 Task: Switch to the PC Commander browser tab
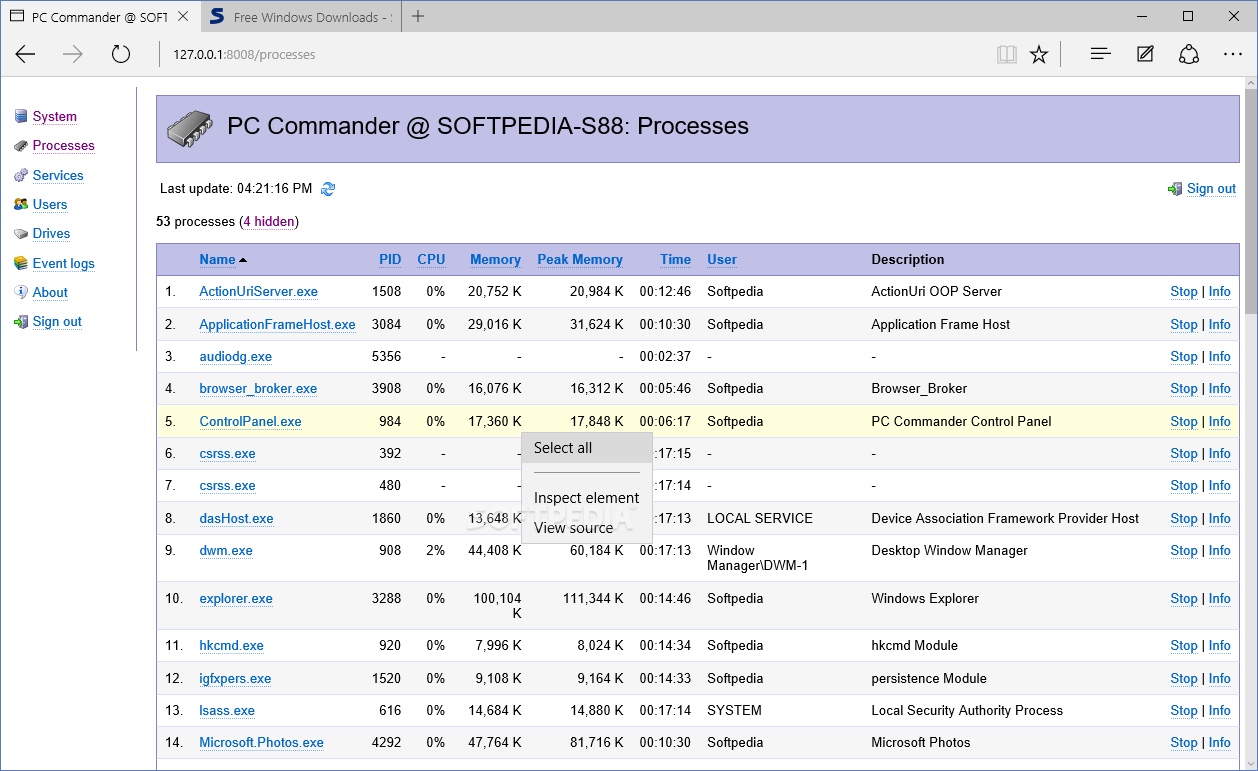[x=100, y=17]
